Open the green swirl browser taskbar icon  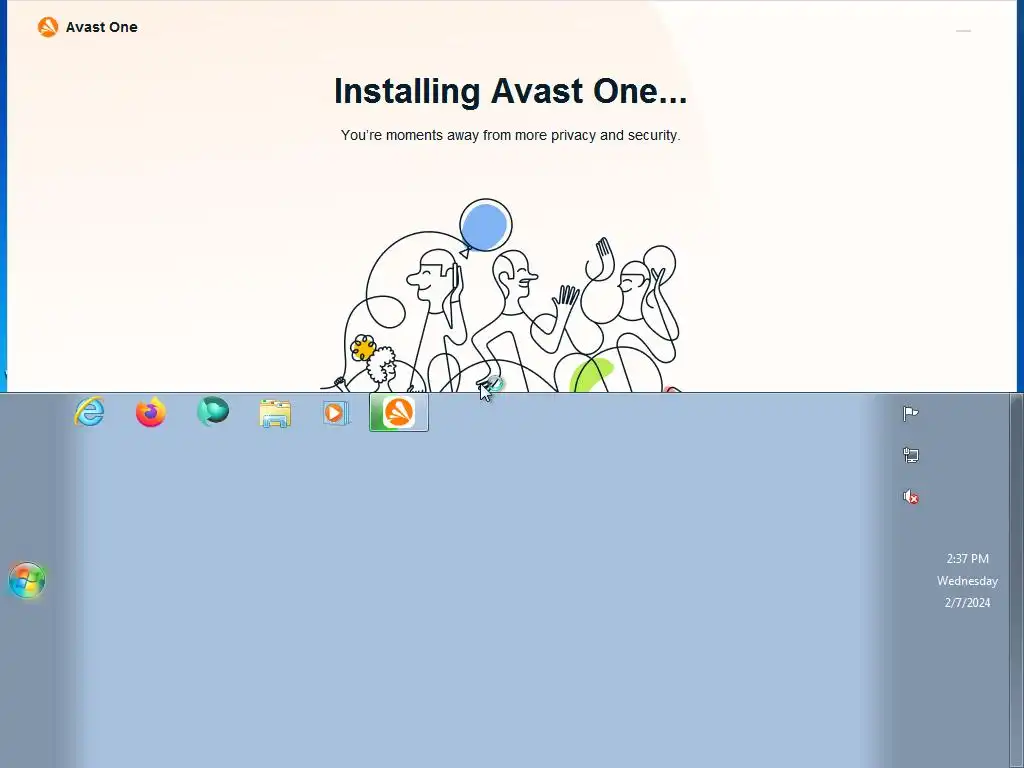213,411
